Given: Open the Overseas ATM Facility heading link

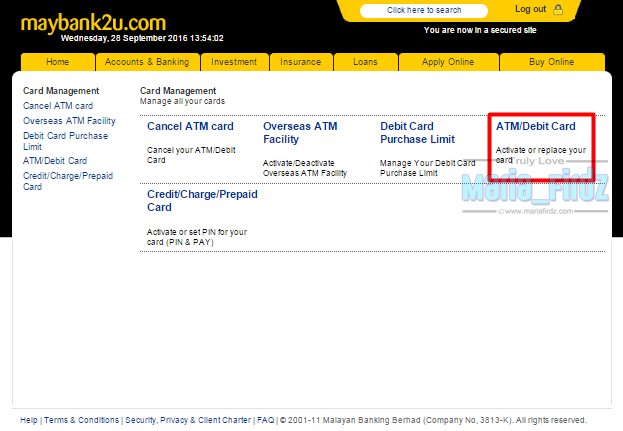Looking at the screenshot, I should coord(300,133).
